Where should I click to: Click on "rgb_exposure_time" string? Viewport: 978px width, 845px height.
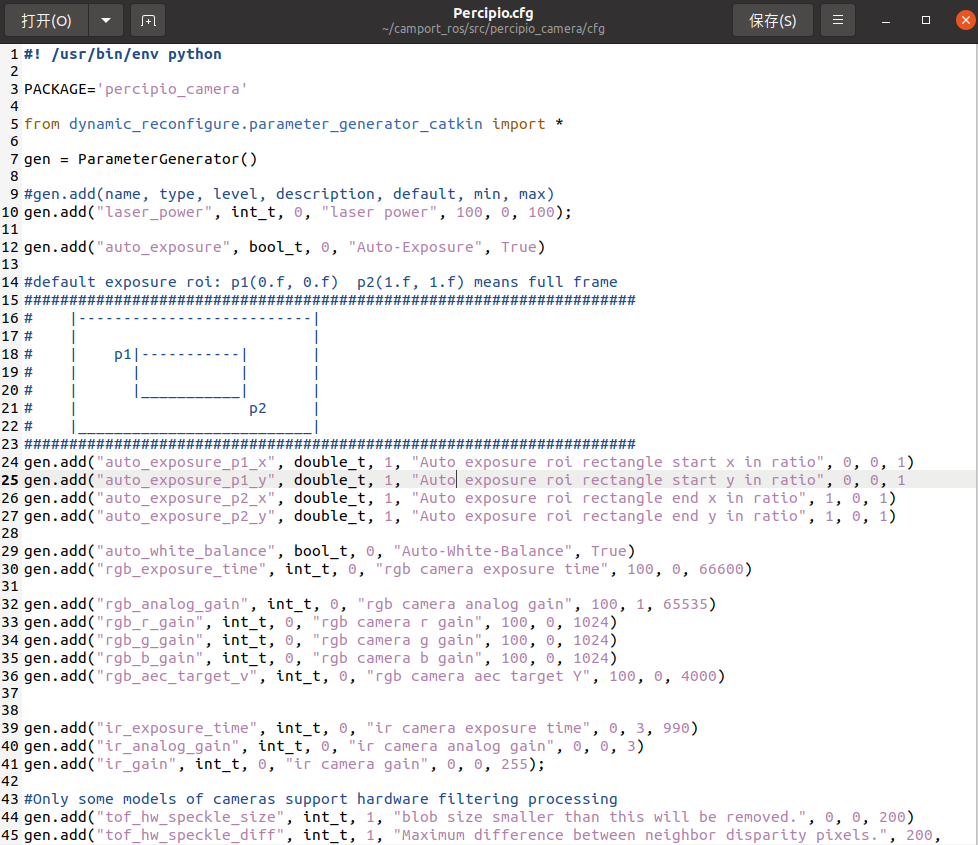(182, 569)
